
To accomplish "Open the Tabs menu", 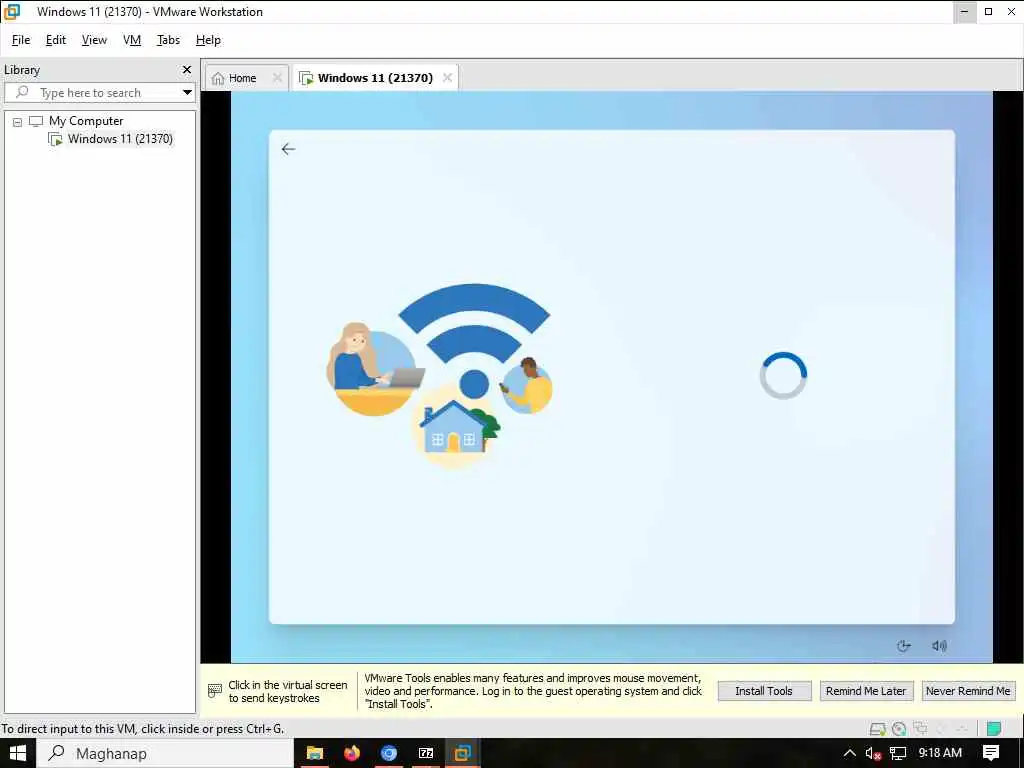I will coord(168,40).
